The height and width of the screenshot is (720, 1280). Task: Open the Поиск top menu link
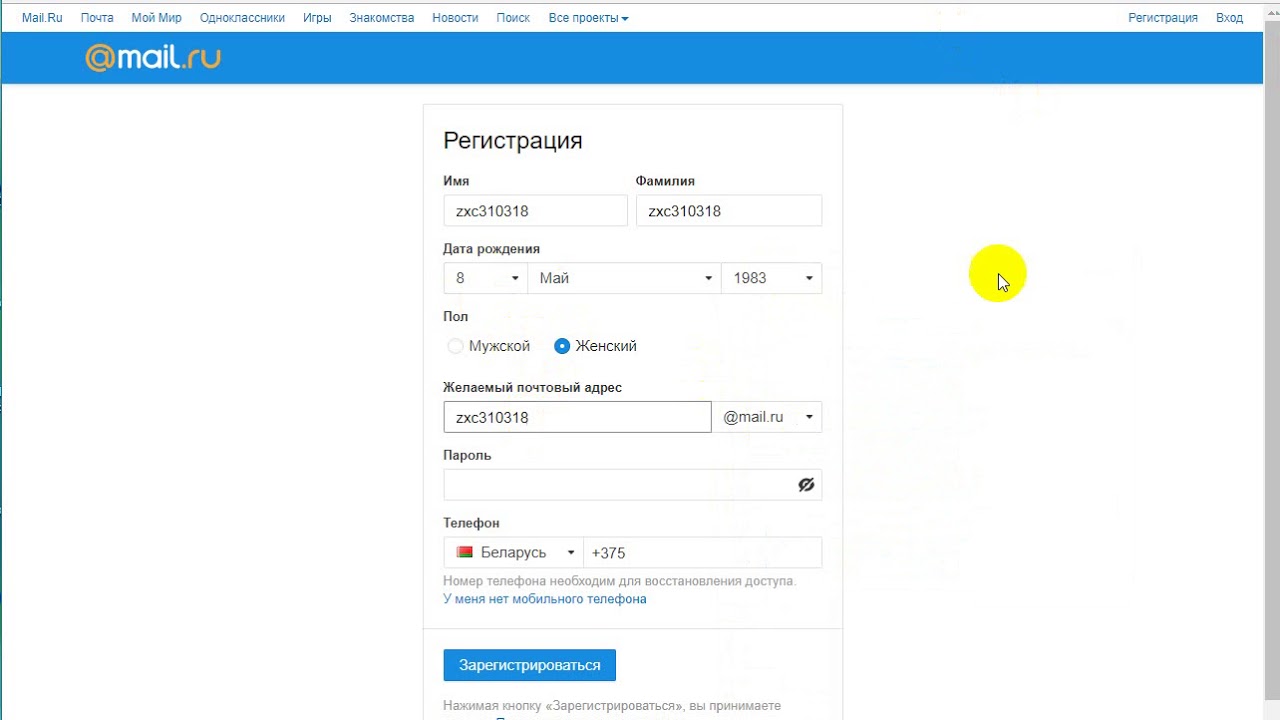coord(513,18)
